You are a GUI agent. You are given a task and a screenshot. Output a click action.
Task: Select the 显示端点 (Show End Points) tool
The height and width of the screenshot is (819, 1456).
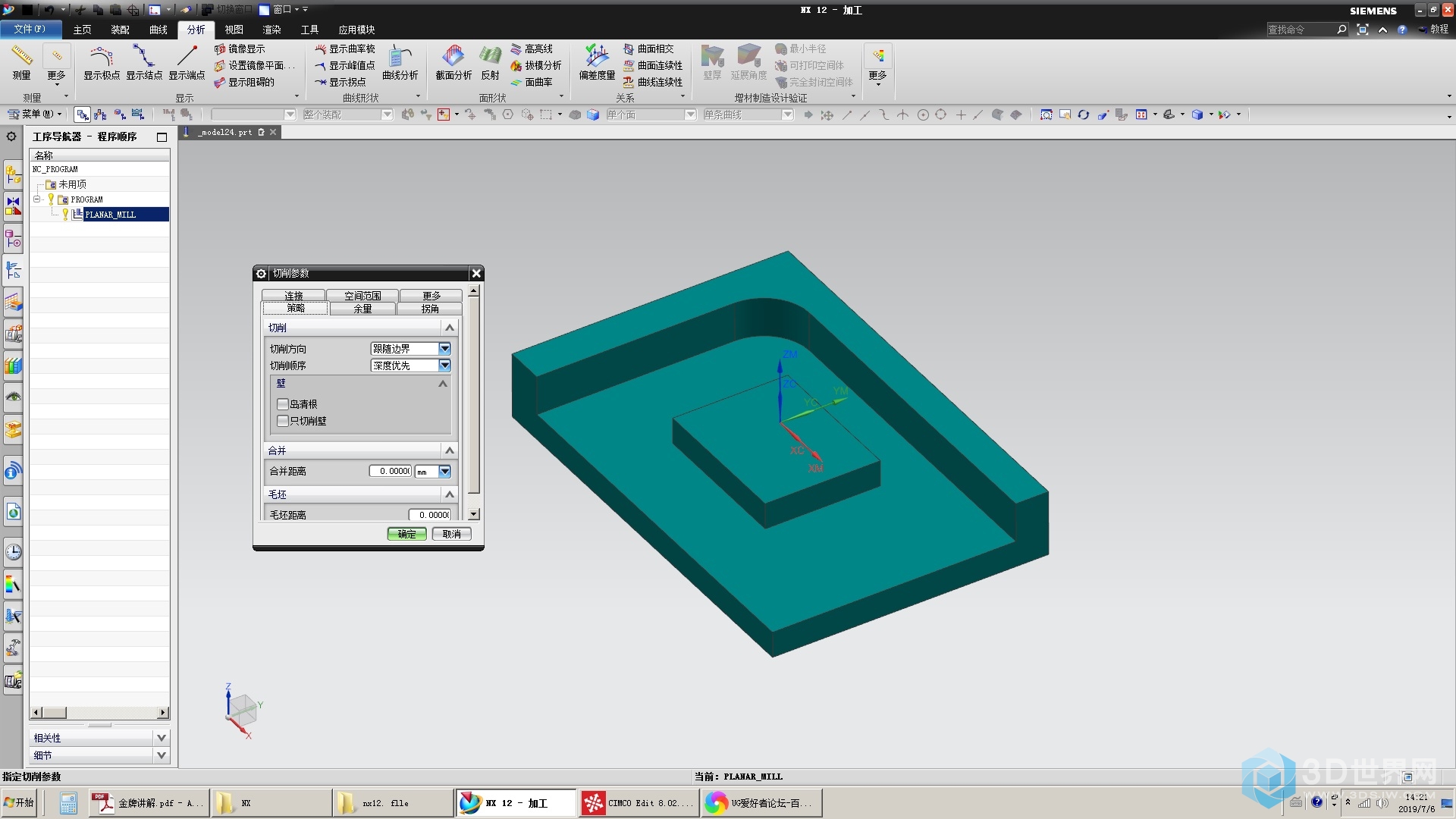click(x=187, y=62)
